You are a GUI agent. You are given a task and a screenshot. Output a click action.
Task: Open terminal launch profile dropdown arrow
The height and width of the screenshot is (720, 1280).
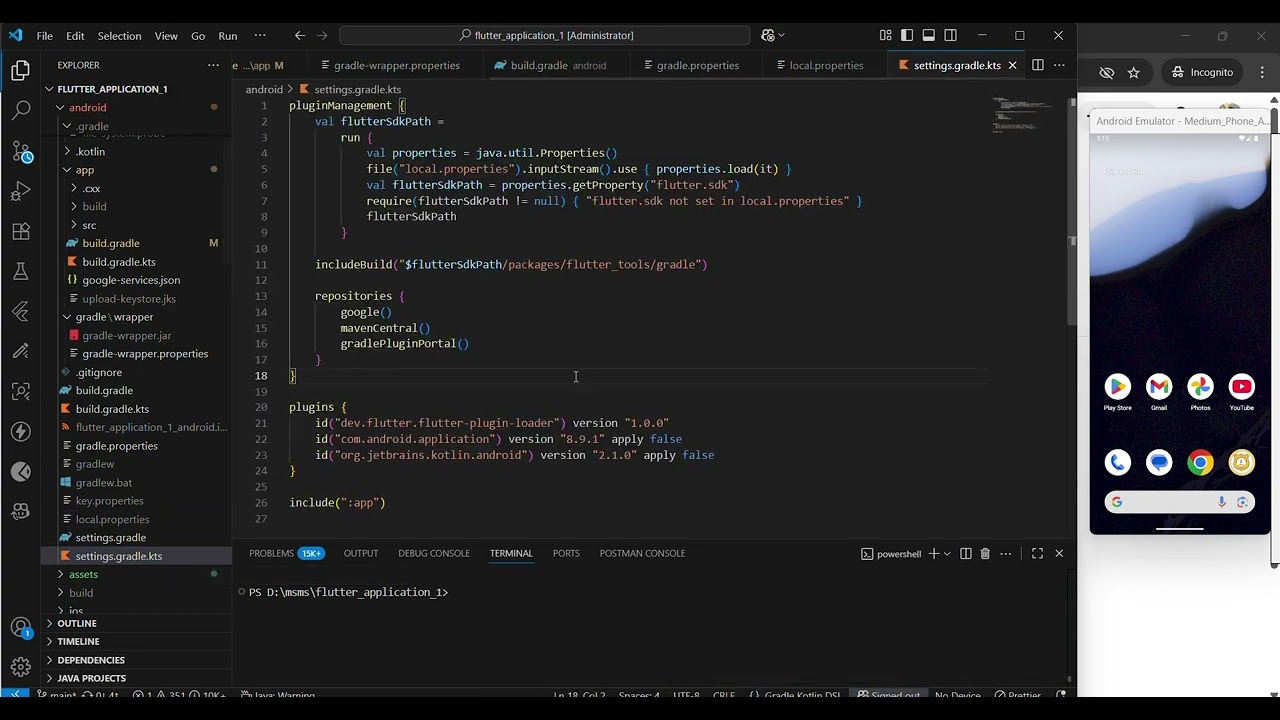click(x=947, y=553)
